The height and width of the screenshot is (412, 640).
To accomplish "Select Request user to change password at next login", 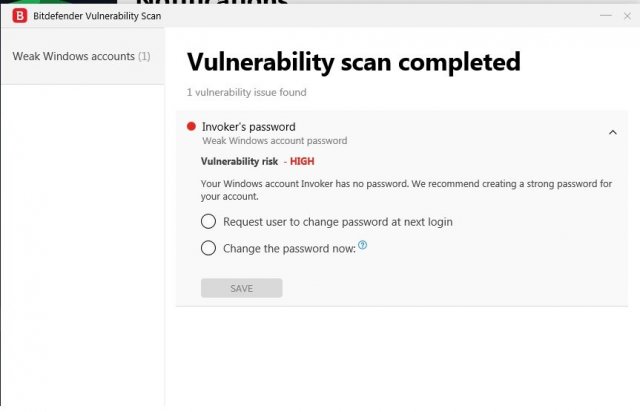I will 208,222.
